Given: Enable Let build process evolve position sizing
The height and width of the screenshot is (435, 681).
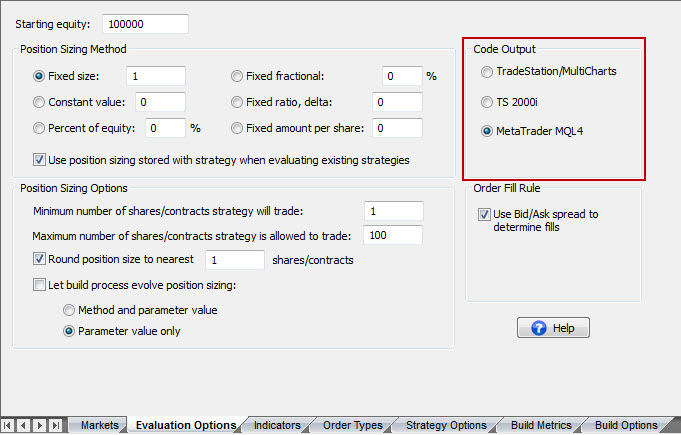Looking at the screenshot, I should tap(39, 285).
